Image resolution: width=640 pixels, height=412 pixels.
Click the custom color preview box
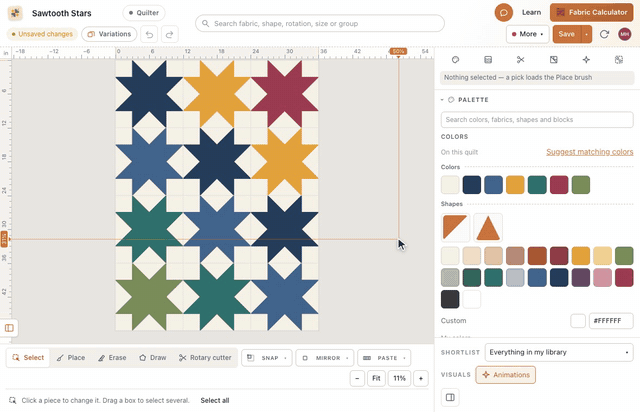(x=578, y=321)
